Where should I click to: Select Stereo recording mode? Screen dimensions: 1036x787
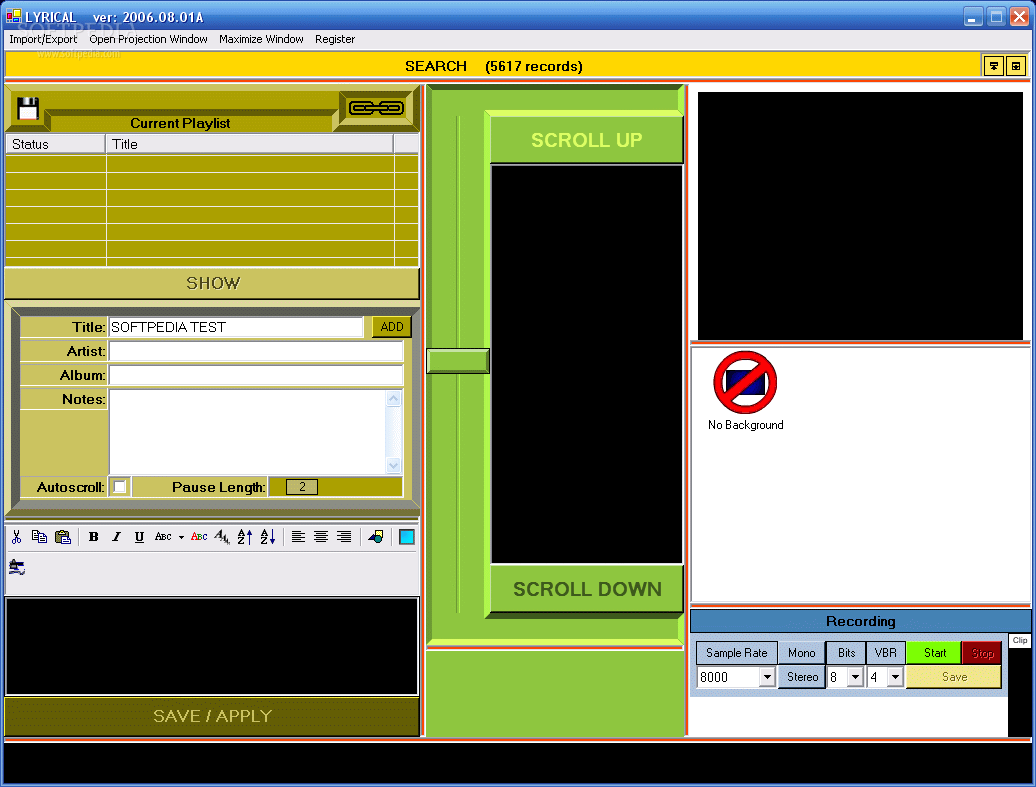click(802, 677)
